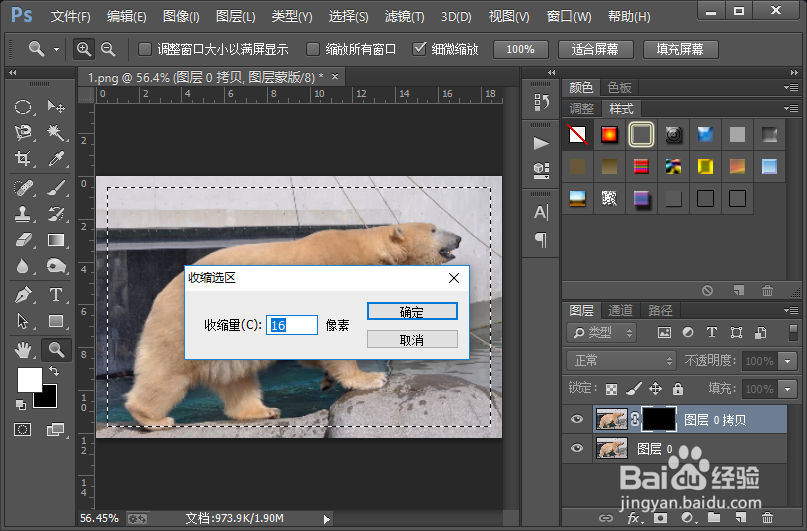The image size is (807, 531).
Task: Hide the 图层 0 layer
Action: [576, 448]
